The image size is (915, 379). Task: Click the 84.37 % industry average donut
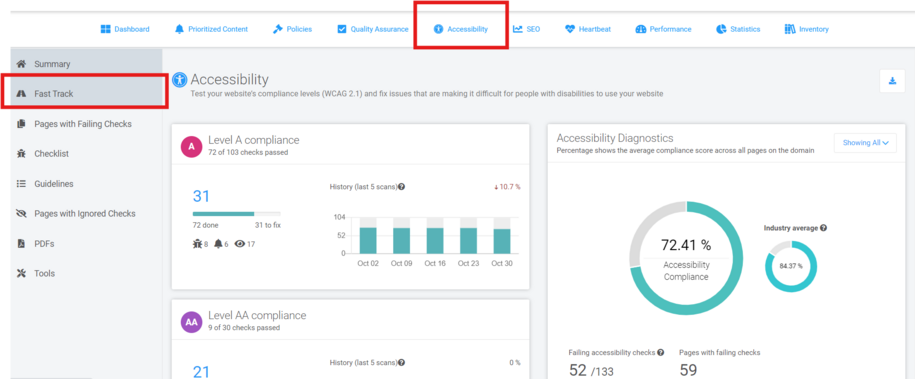coord(791,266)
